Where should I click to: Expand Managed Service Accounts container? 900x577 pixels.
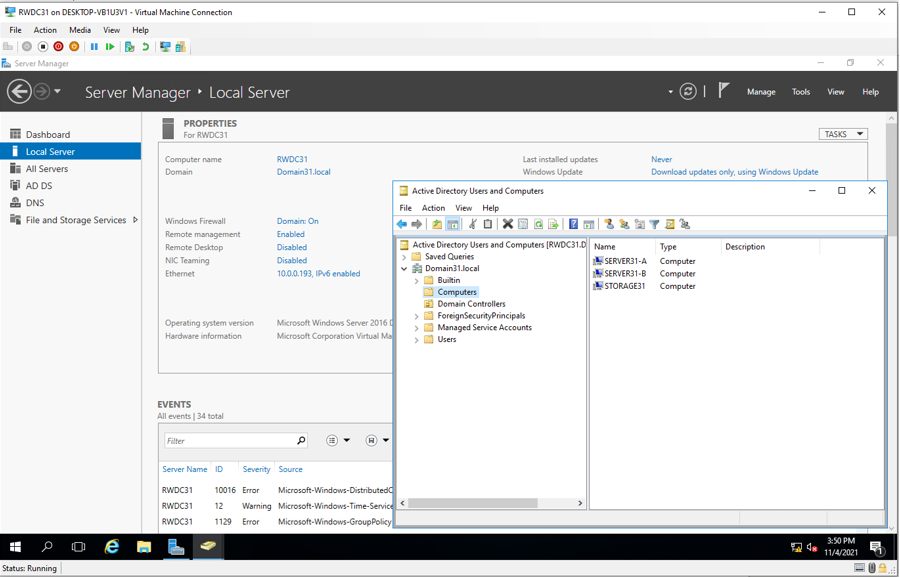417,328
